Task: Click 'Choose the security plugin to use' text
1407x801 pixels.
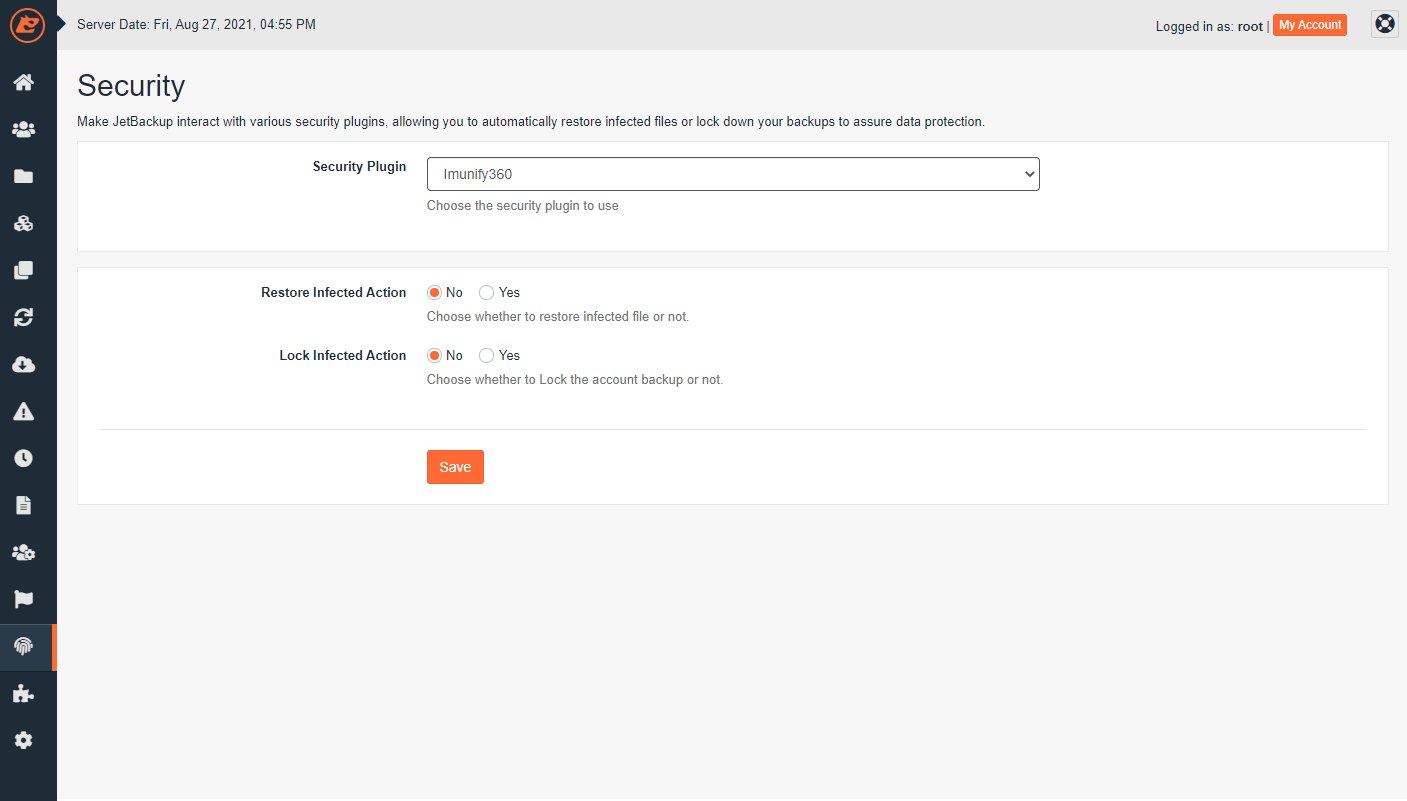Action: [x=523, y=206]
